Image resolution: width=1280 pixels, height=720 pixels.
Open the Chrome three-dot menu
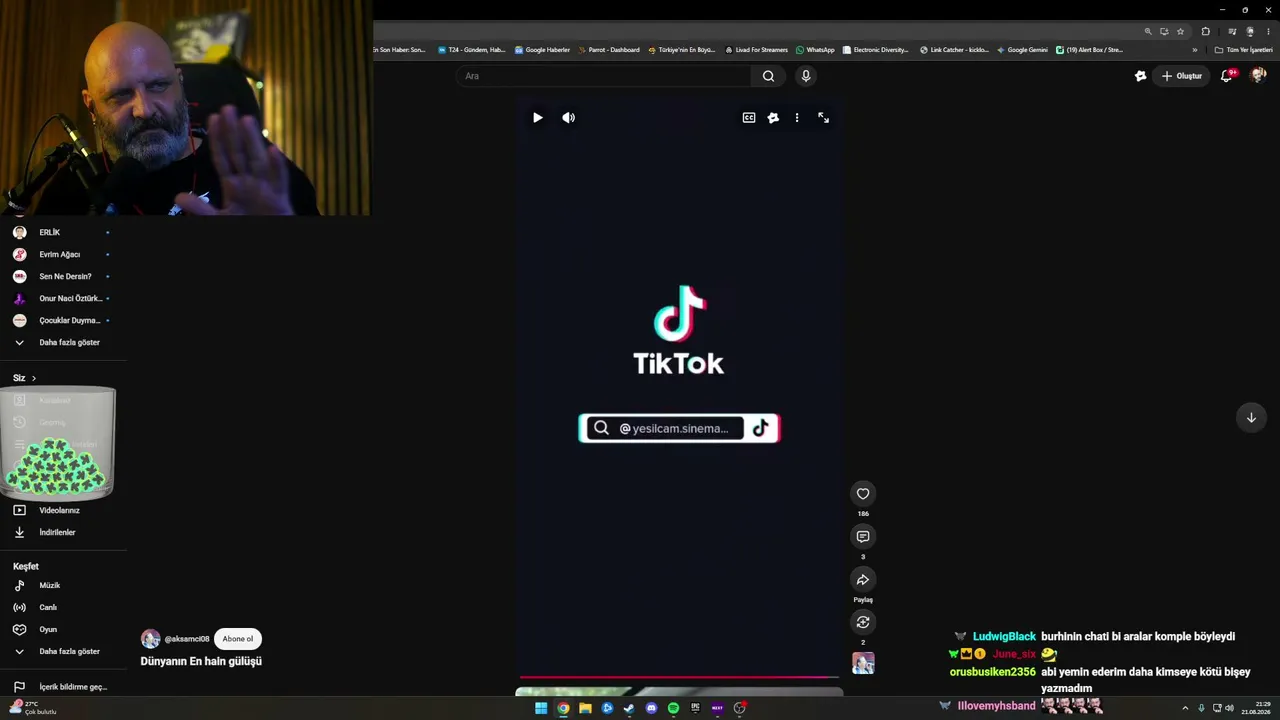pyautogui.click(x=1268, y=31)
